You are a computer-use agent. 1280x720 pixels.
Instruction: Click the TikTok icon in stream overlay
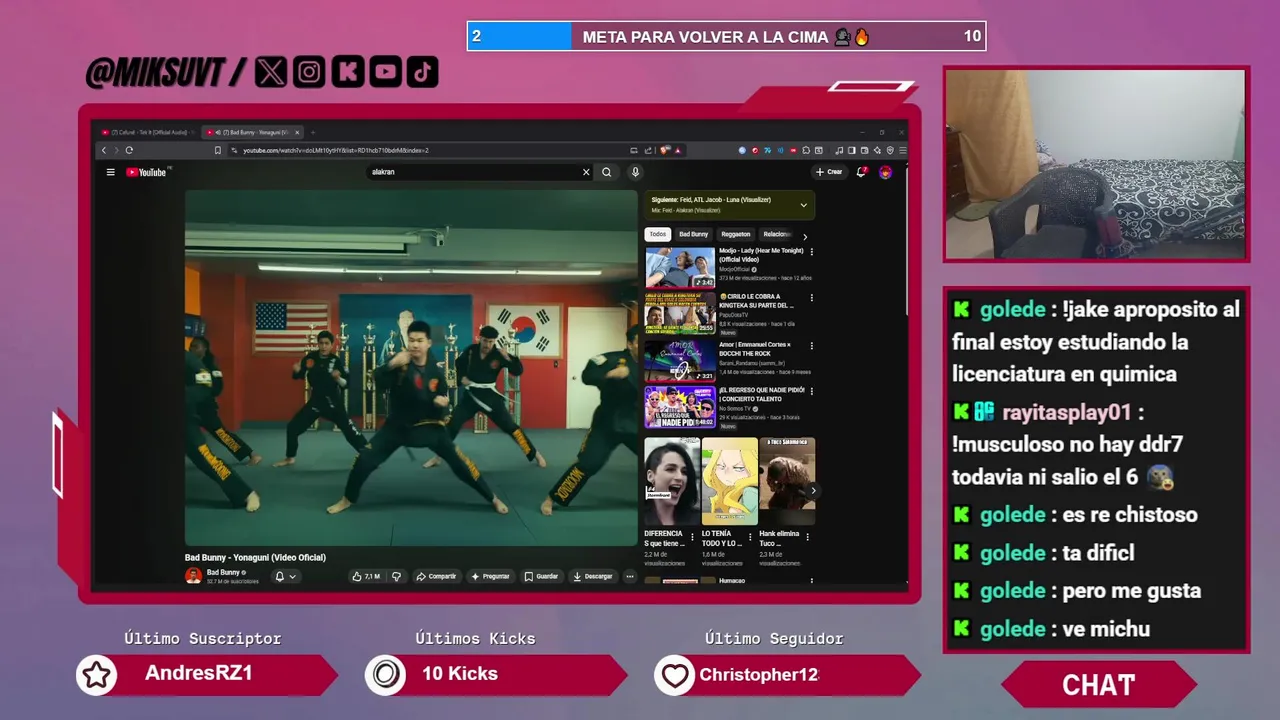[422, 71]
